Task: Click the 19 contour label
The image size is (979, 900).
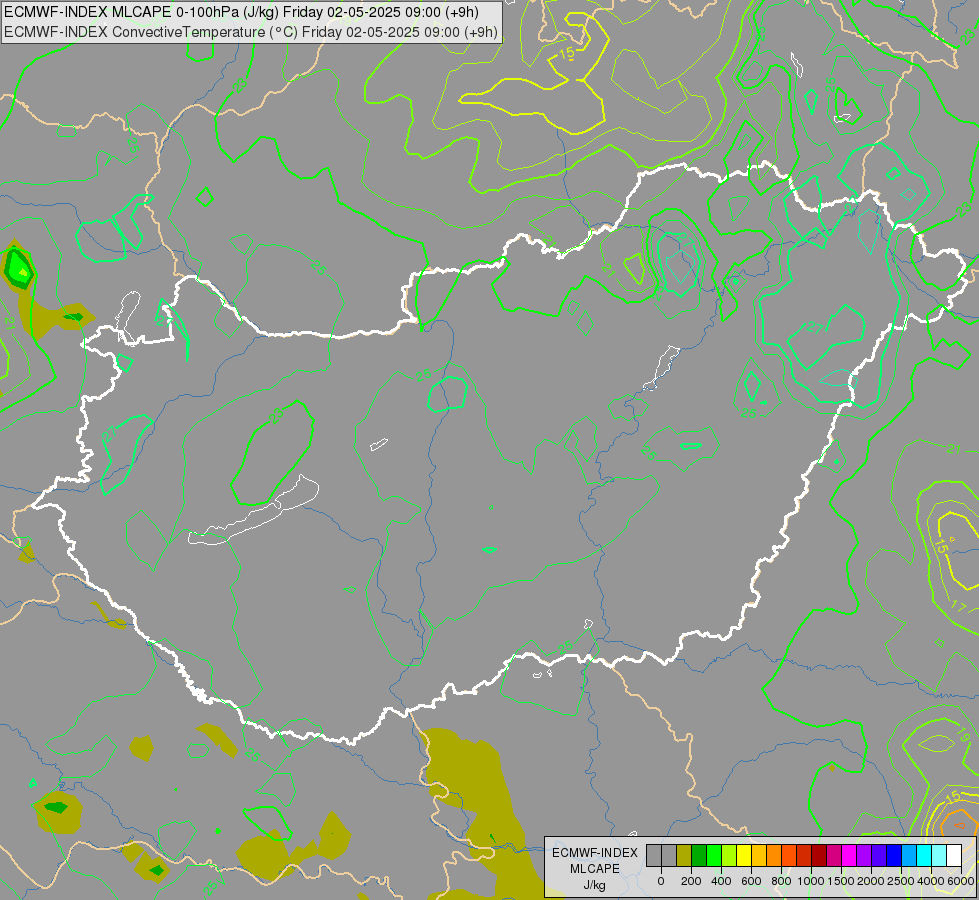Action: (963, 734)
